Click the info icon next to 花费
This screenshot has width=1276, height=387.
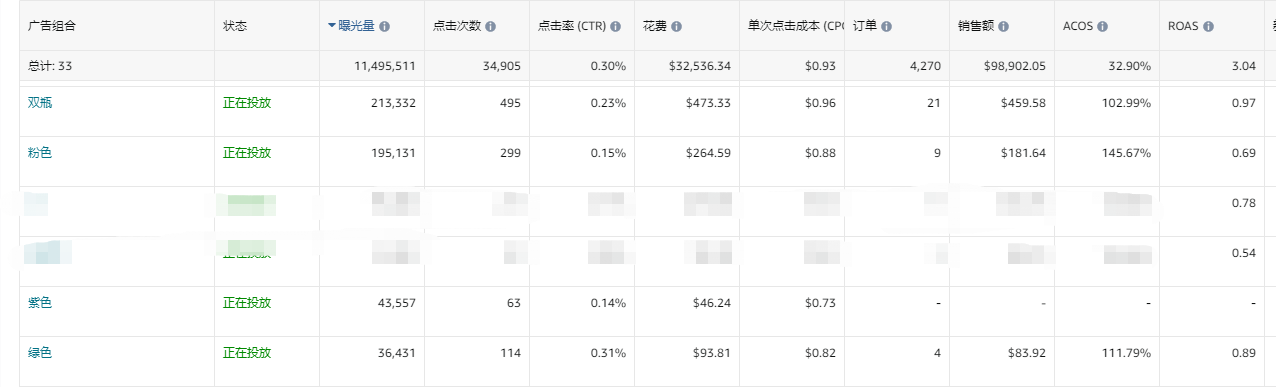678,26
